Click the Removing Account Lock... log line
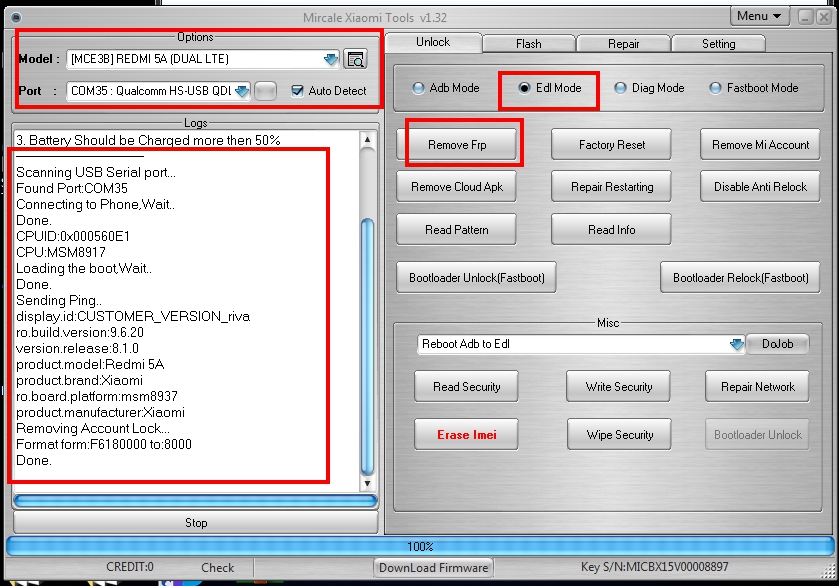This screenshot has height=586, width=839. (93, 429)
